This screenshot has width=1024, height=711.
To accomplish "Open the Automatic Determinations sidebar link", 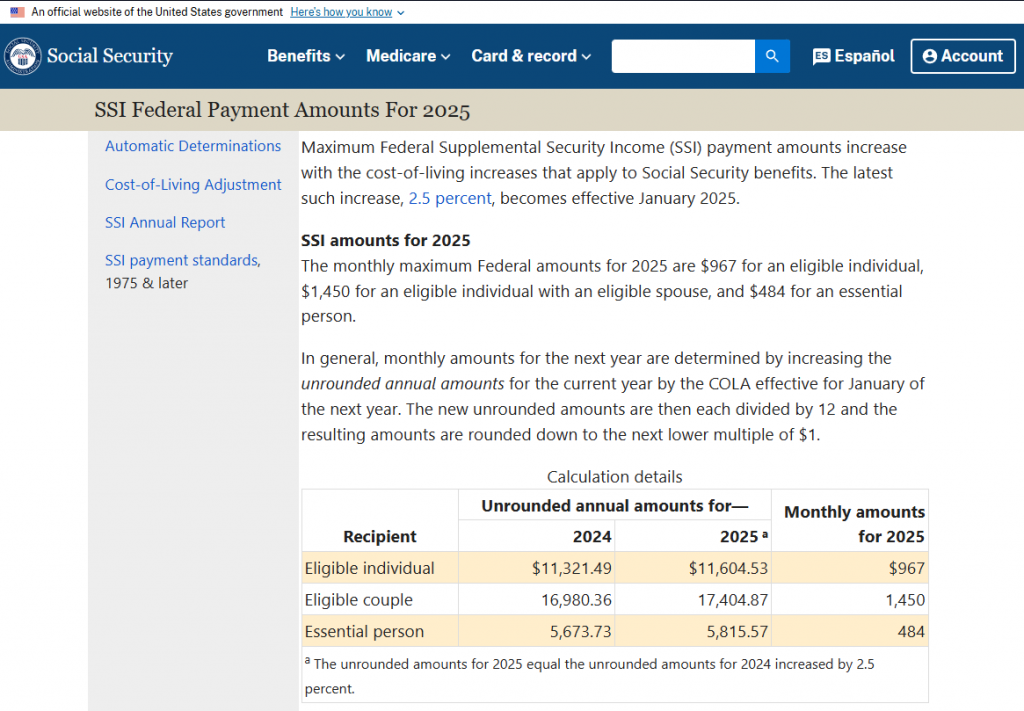I will (193, 146).
